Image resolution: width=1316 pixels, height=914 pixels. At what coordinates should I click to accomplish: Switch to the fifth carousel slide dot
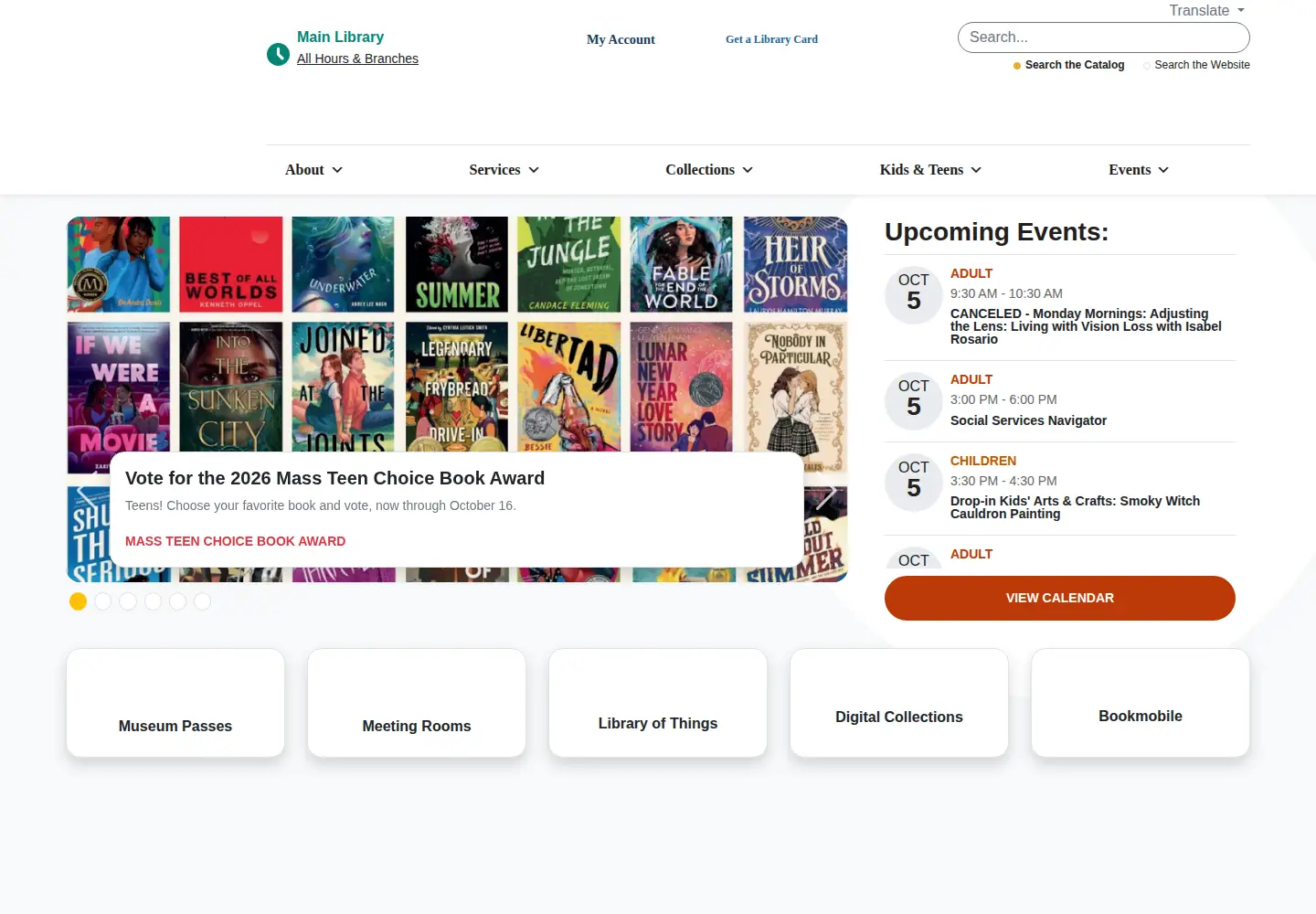[177, 601]
